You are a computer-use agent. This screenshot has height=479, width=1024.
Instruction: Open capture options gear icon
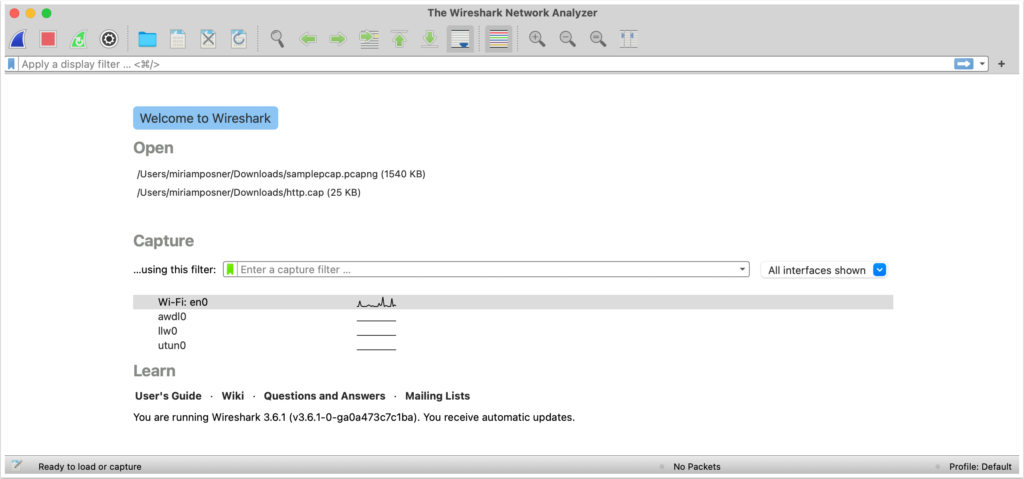[109, 39]
